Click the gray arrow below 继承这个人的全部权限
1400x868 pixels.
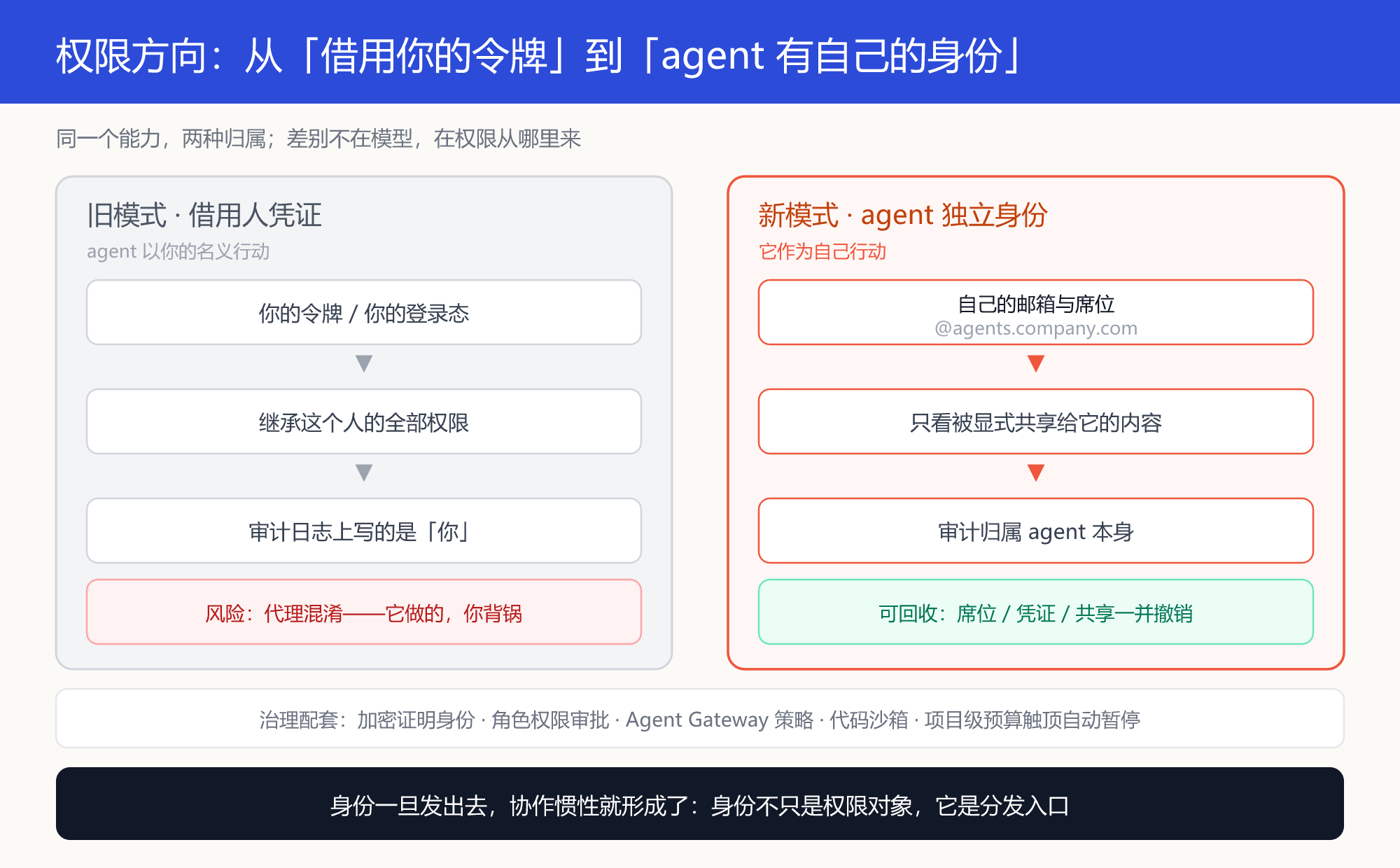tap(364, 472)
